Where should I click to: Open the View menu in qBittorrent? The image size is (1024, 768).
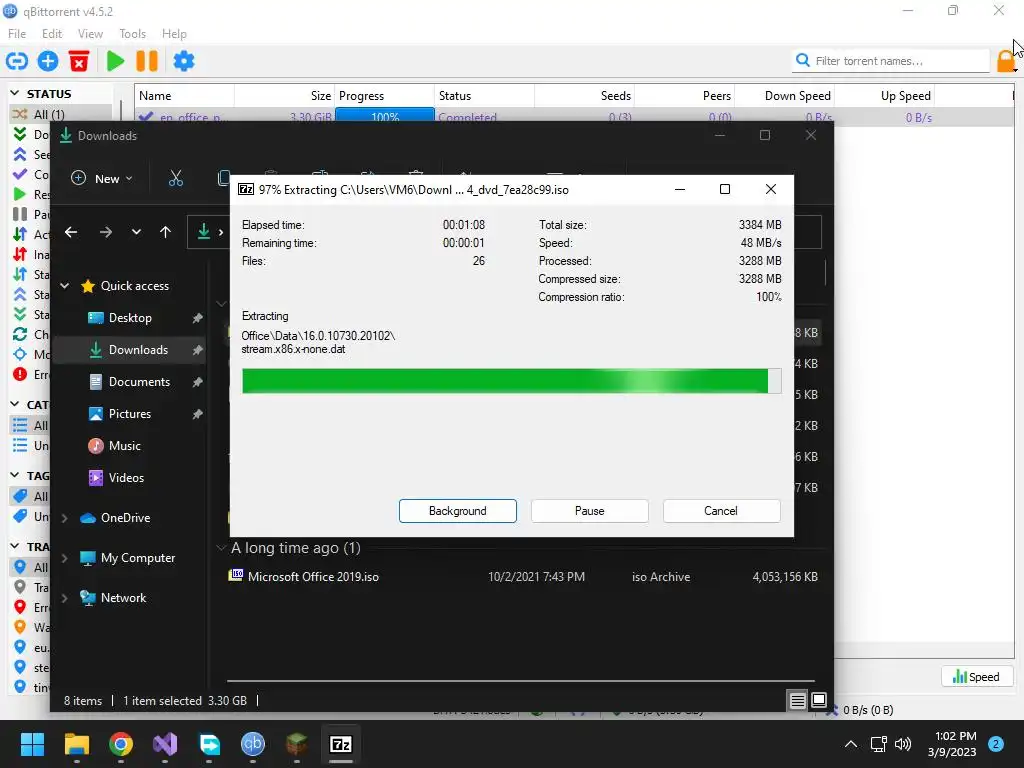click(x=90, y=33)
